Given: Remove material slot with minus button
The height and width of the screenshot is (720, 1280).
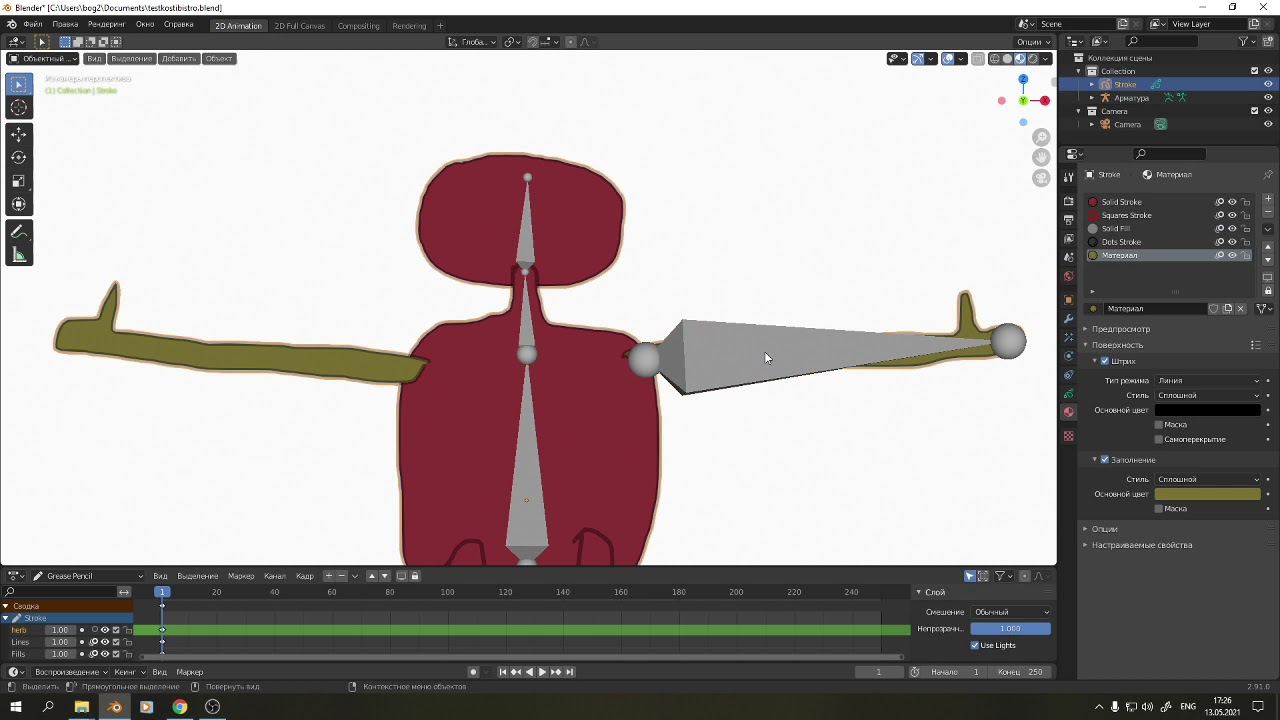Looking at the screenshot, I should click(1268, 212).
